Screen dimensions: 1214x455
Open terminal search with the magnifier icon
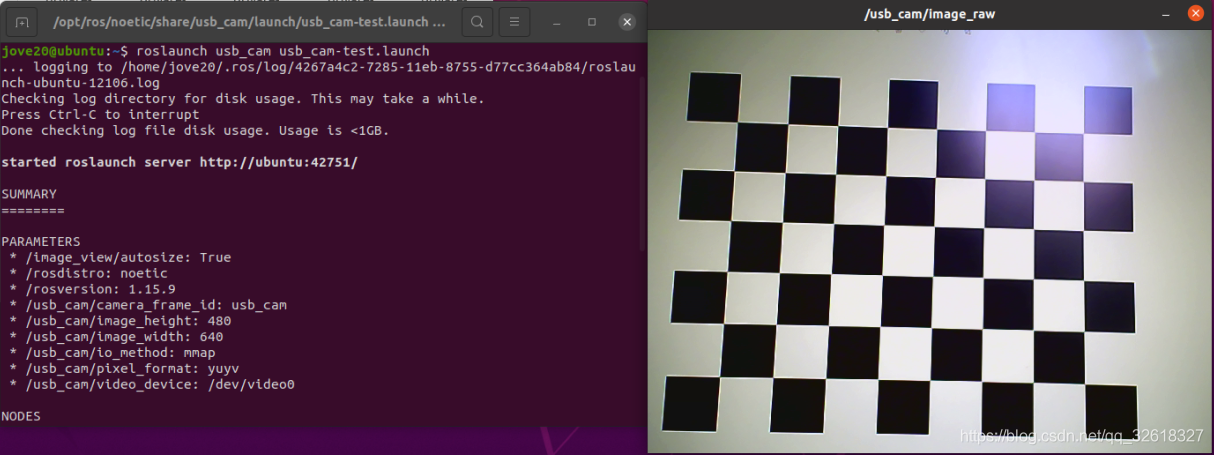click(x=478, y=21)
